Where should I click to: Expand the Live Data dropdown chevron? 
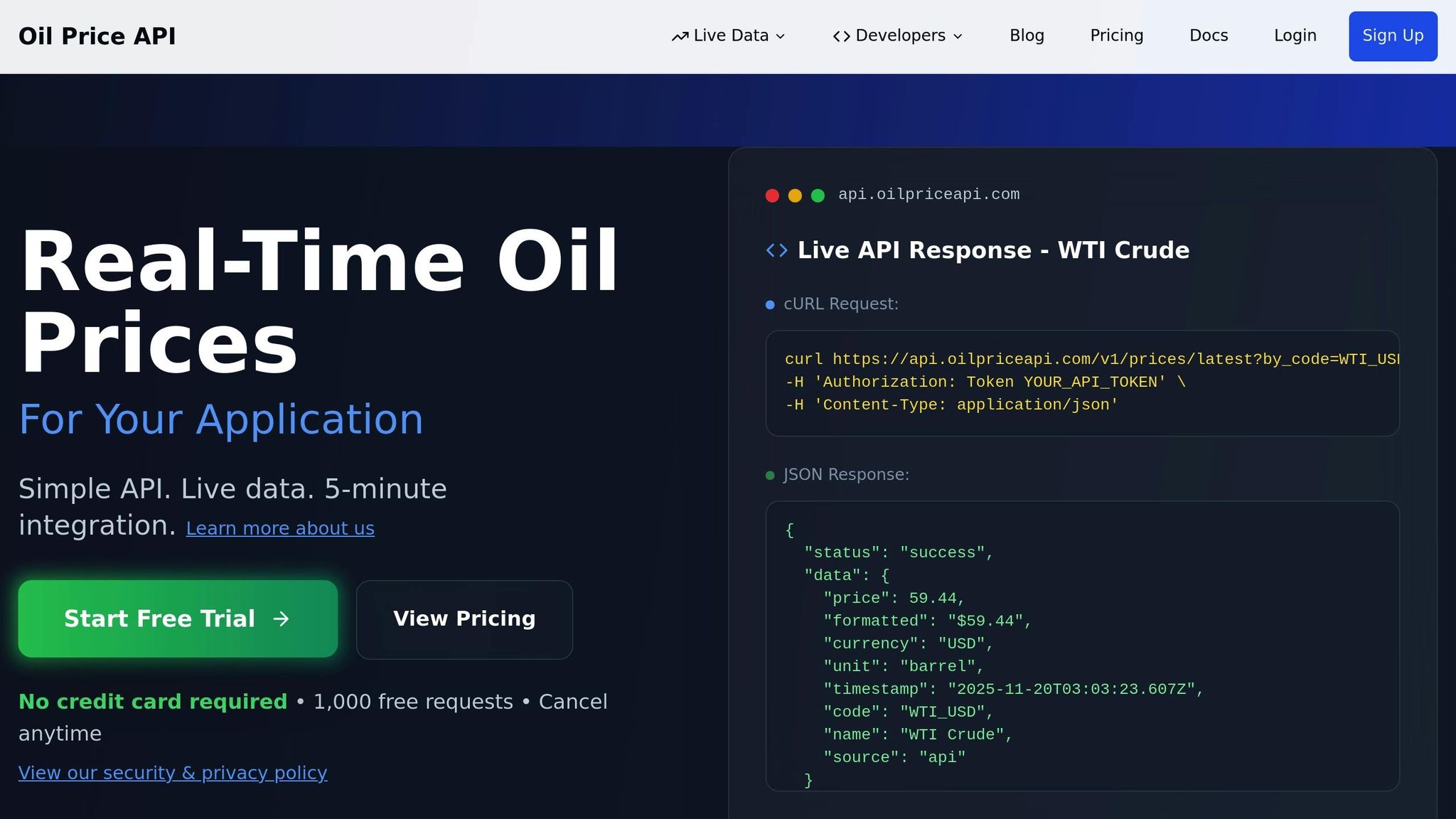click(x=780, y=36)
